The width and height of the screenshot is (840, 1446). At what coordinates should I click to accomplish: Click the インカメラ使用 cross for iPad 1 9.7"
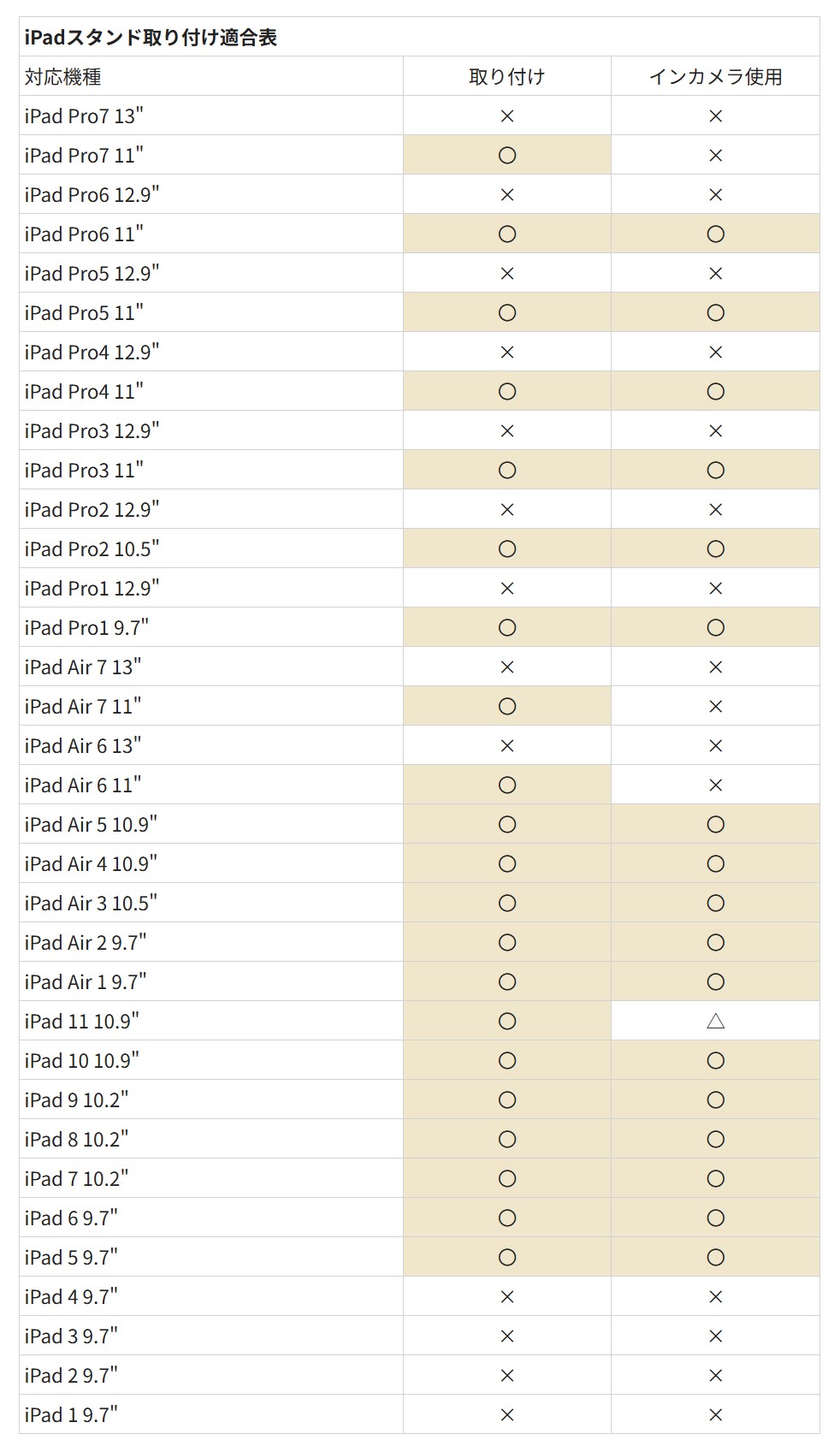coord(716,1414)
